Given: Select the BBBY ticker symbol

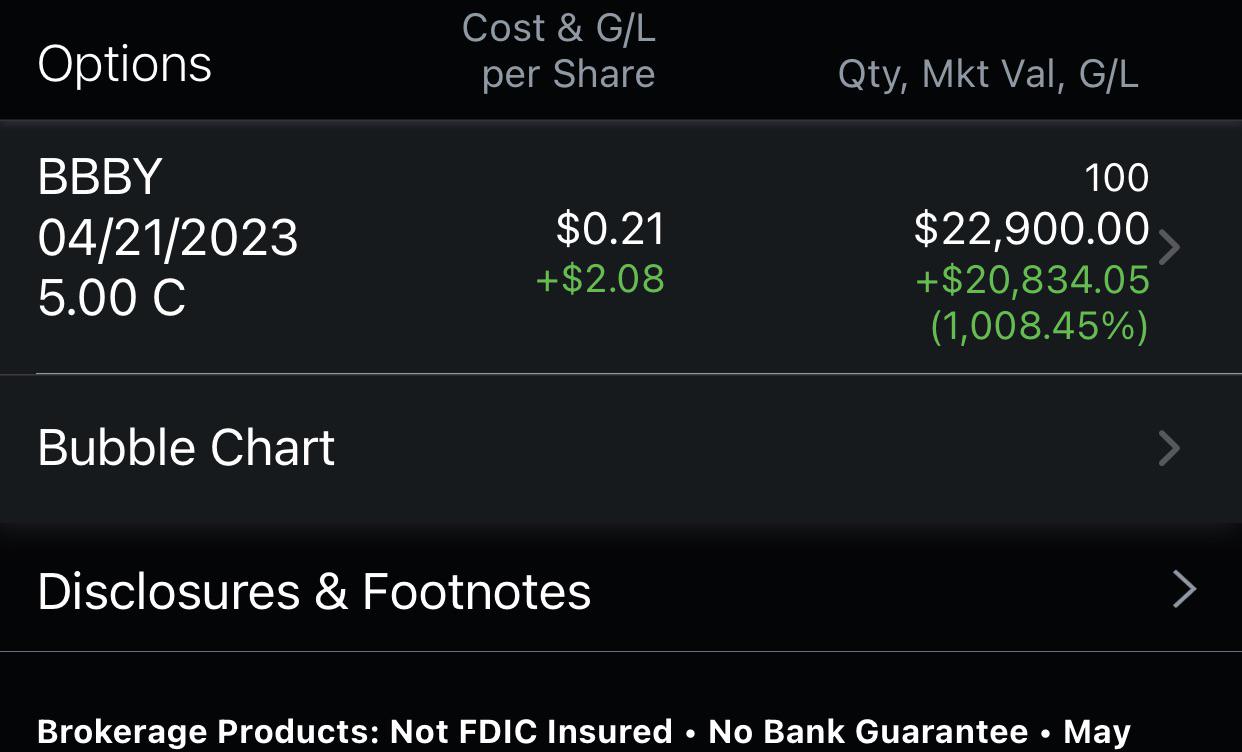Looking at the screenshot, I should tap(100, 177).
